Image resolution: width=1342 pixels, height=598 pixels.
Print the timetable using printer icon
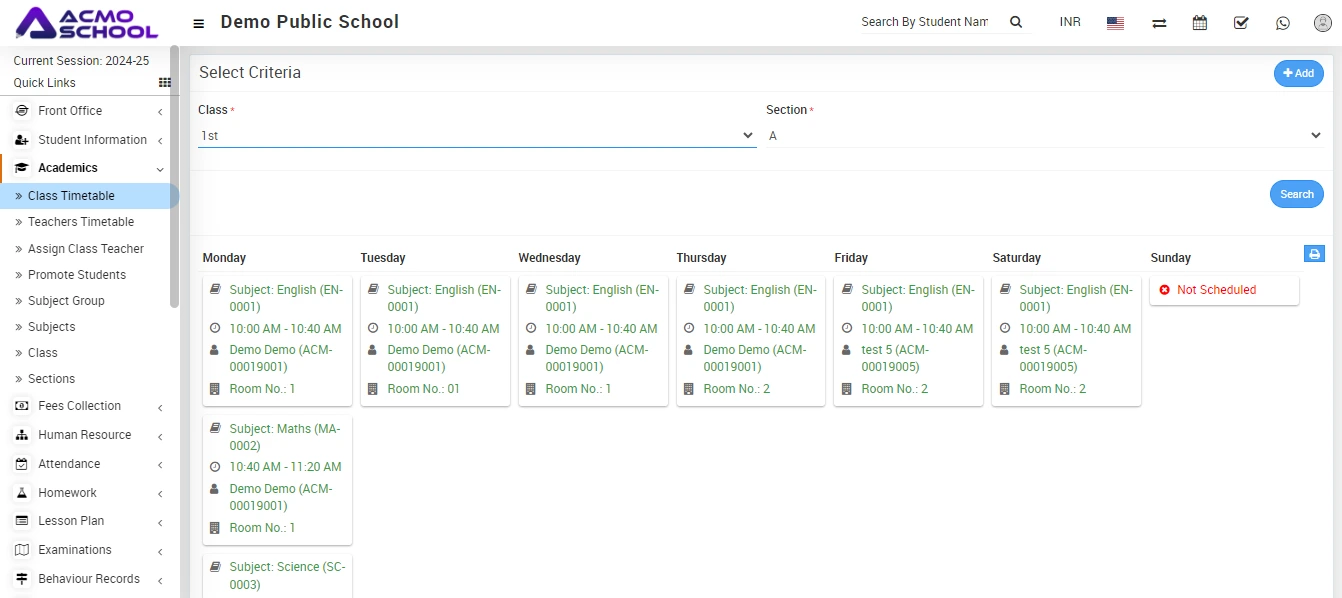point(1314,254)
